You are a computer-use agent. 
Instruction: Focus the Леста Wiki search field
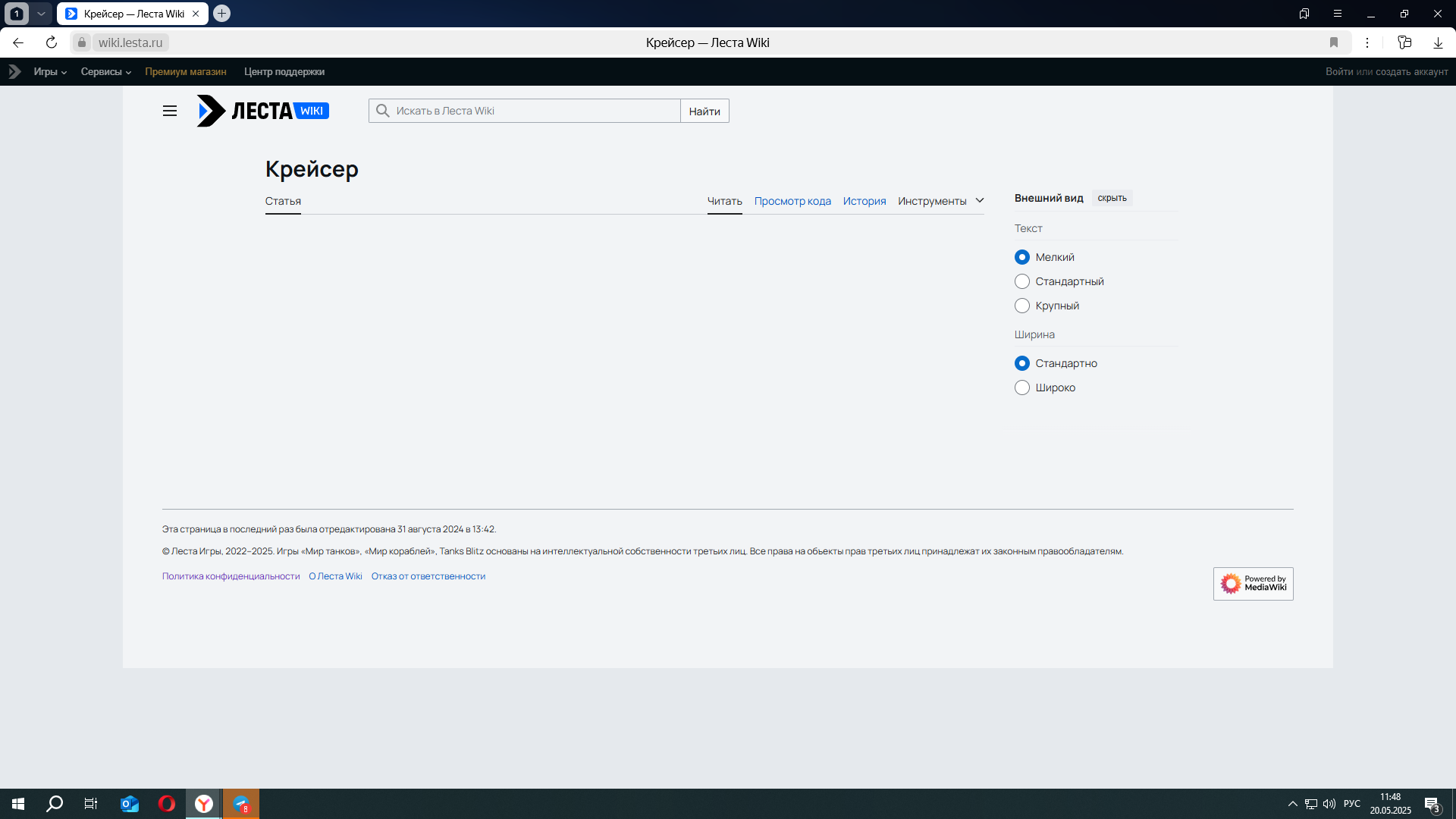[x=525, y=111]
